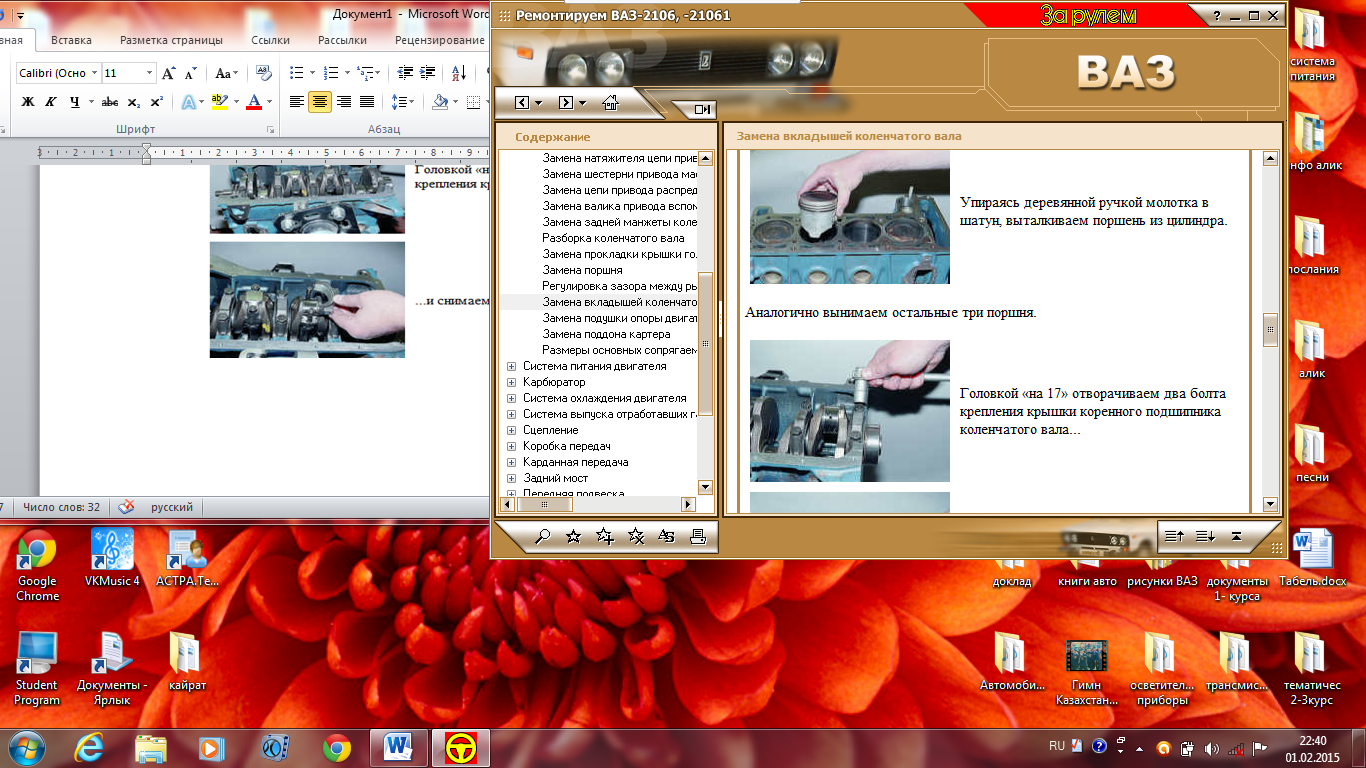Expand the Карбюратор tree node
The height and width of the screenshot is (768, 1366).
(x=512, y=382)
